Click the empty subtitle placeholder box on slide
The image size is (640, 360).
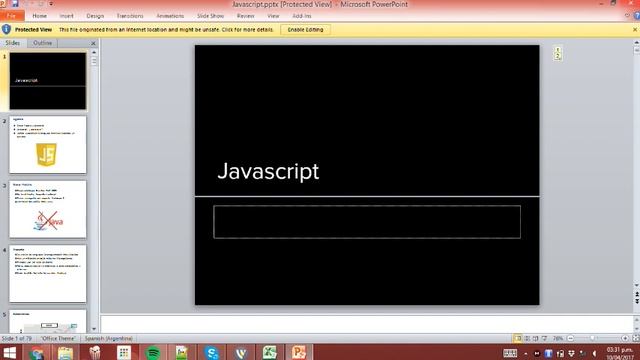pos(367,222)
